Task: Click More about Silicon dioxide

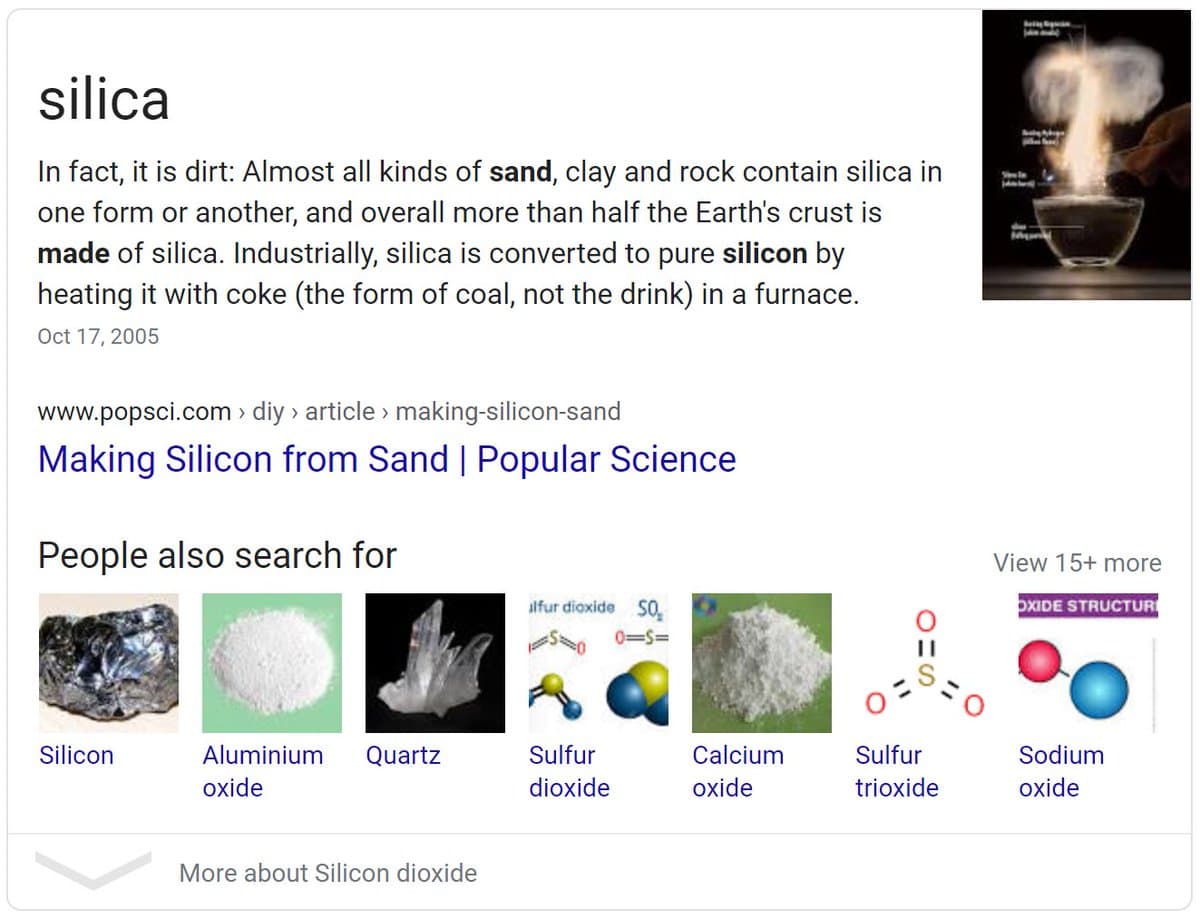Action: tap(327, 873)
